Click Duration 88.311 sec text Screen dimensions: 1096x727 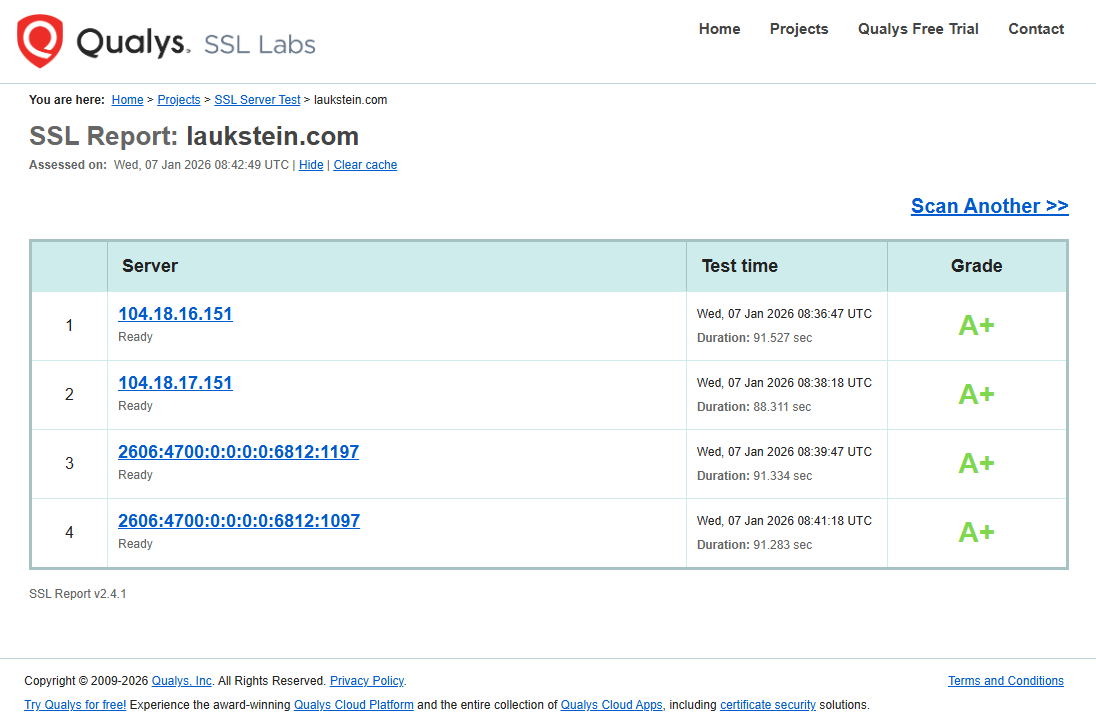point(754,407)
